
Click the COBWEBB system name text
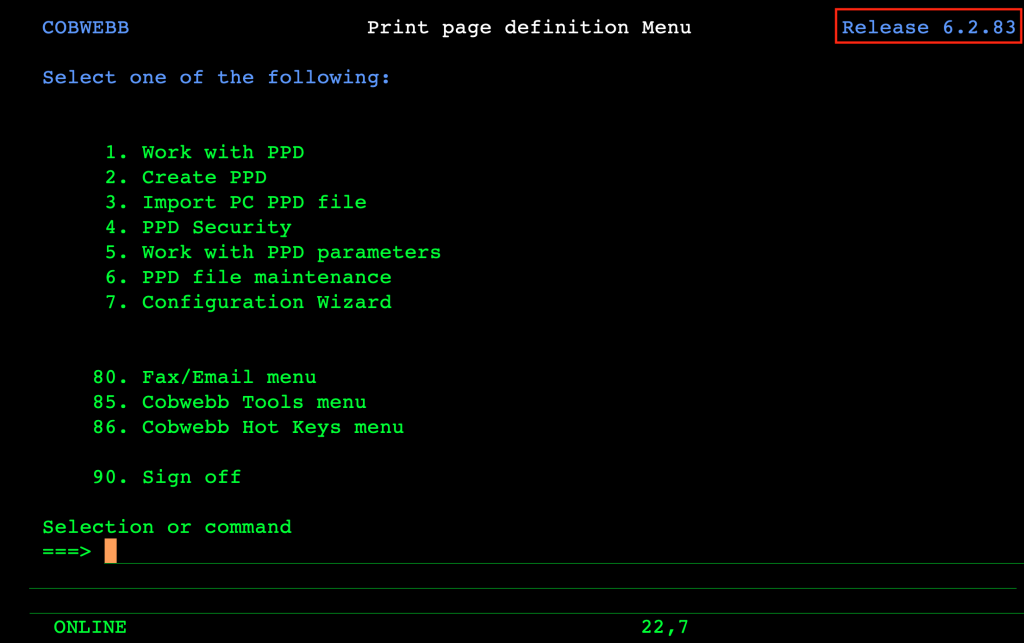coord(86,27)
